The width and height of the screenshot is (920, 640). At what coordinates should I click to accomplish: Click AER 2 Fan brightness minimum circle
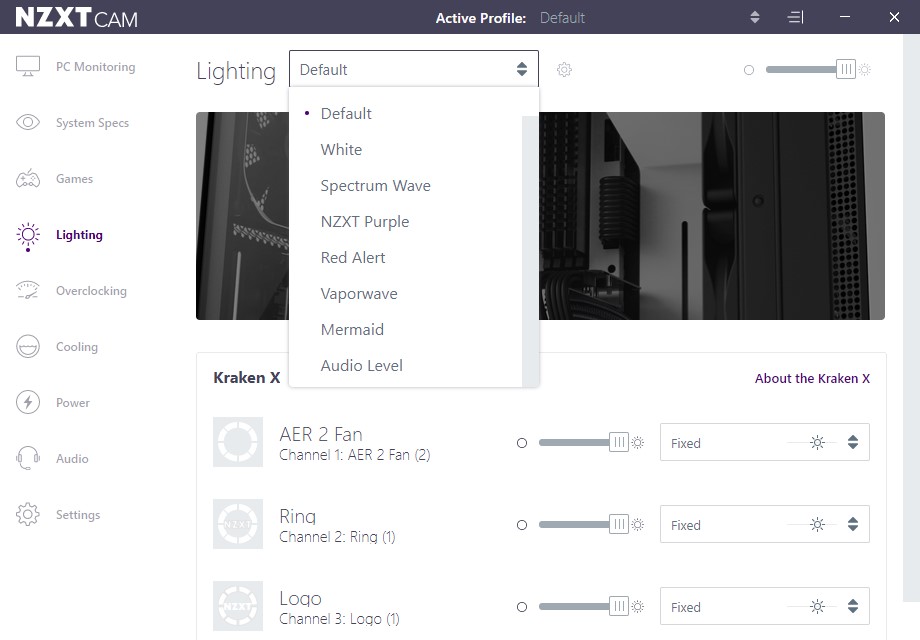click(522, 443)
